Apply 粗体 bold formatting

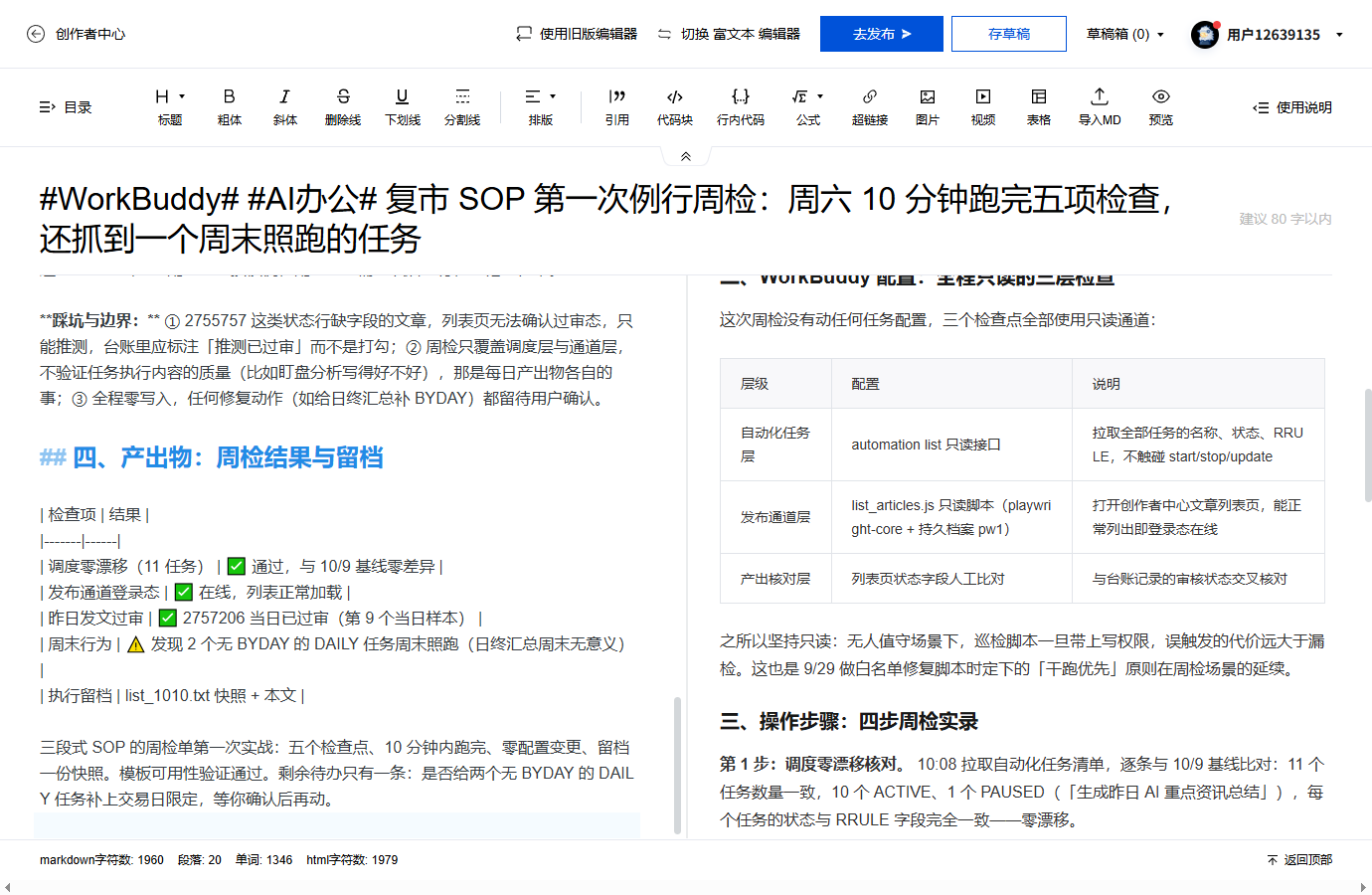coord(230,106)
